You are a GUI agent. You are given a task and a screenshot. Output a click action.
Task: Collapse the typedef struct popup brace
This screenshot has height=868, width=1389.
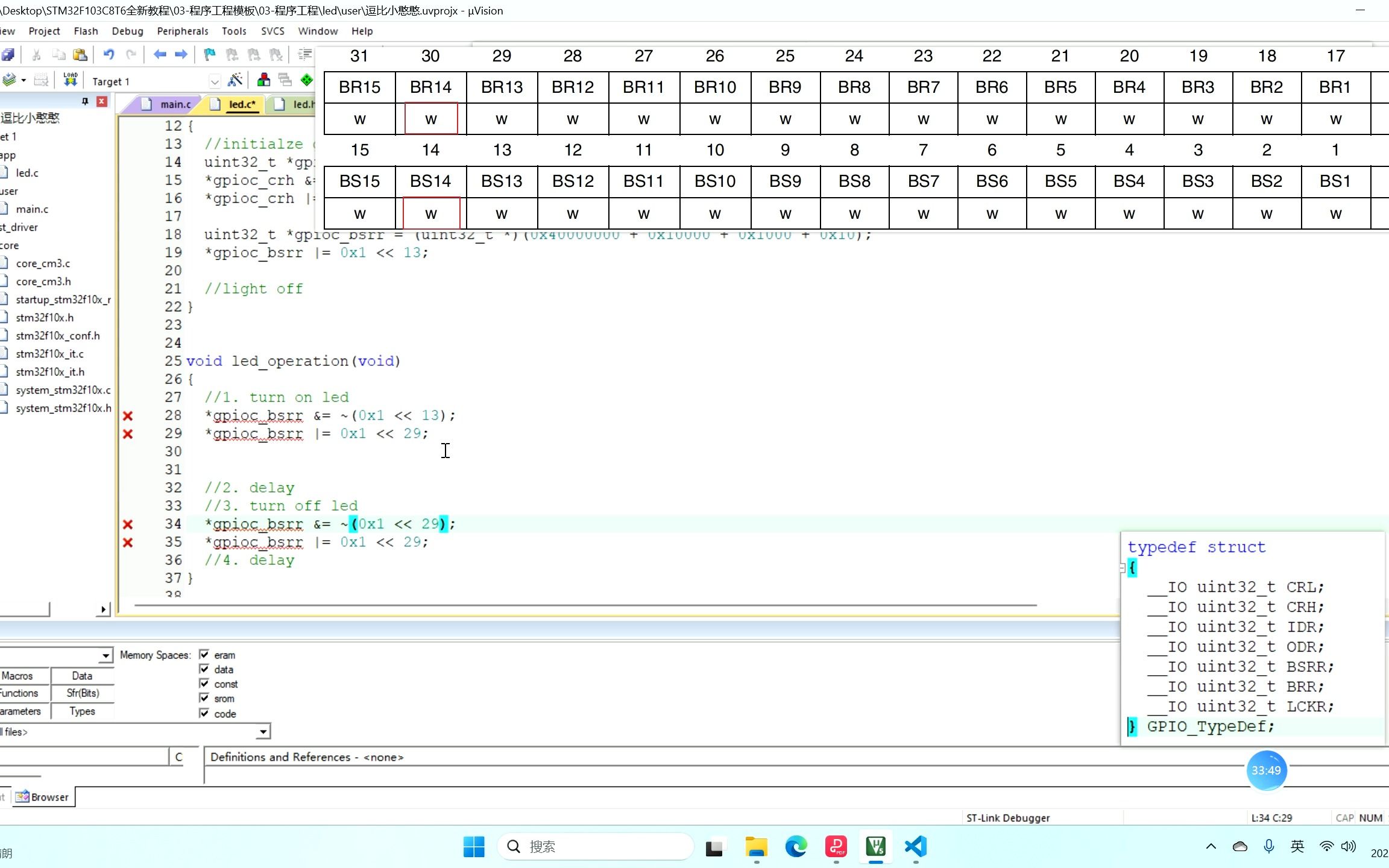[1123, 568]
